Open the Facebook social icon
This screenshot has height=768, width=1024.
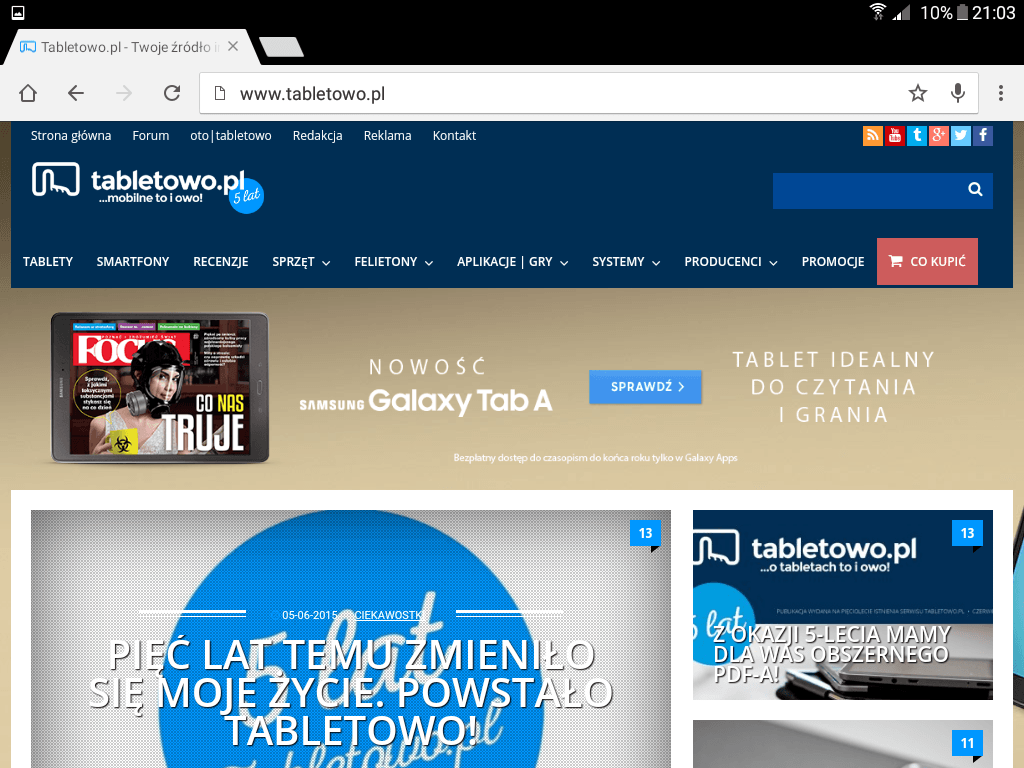coord(983,136)
